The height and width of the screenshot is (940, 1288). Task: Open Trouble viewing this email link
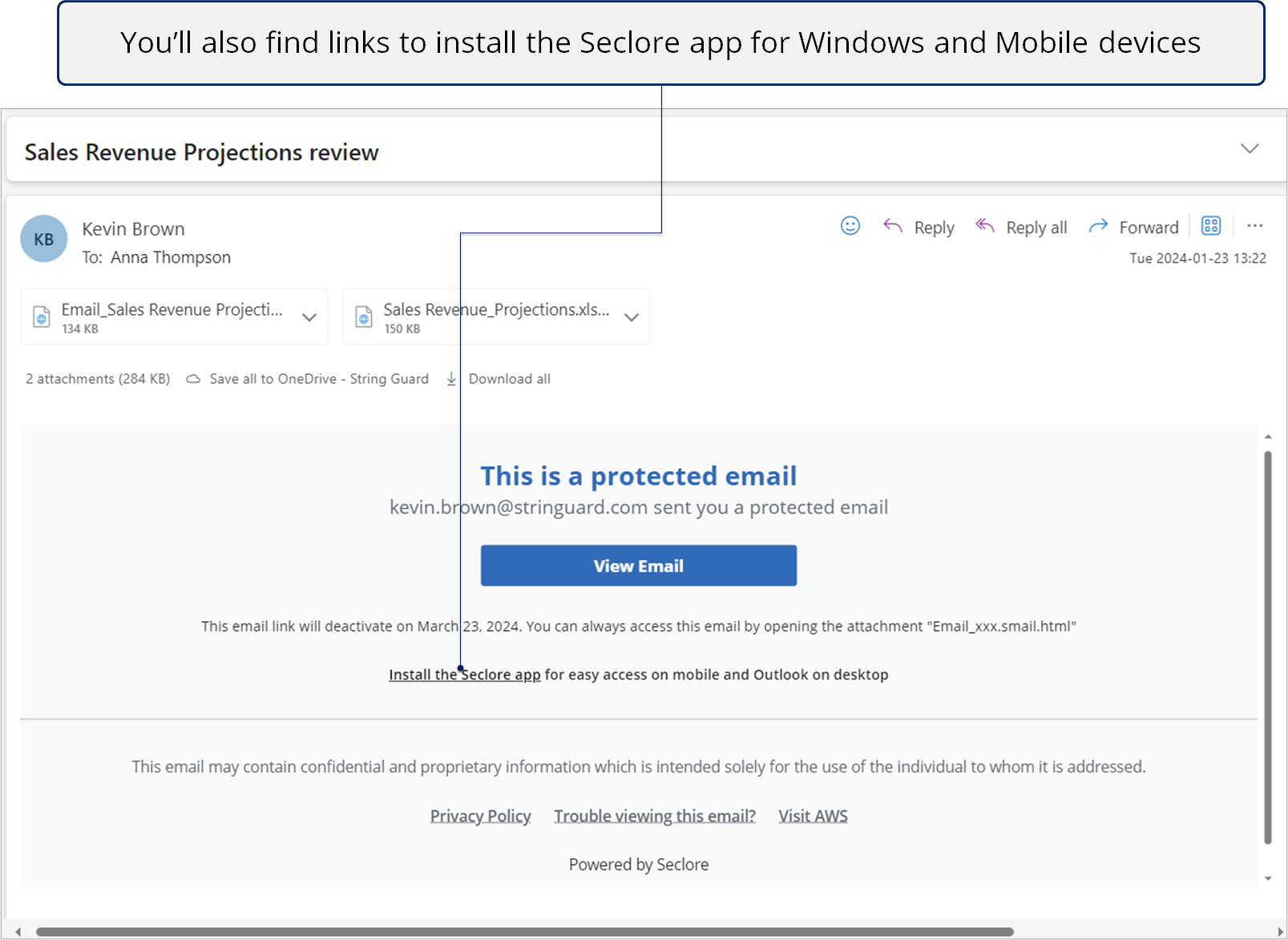(x=655, y=816)
